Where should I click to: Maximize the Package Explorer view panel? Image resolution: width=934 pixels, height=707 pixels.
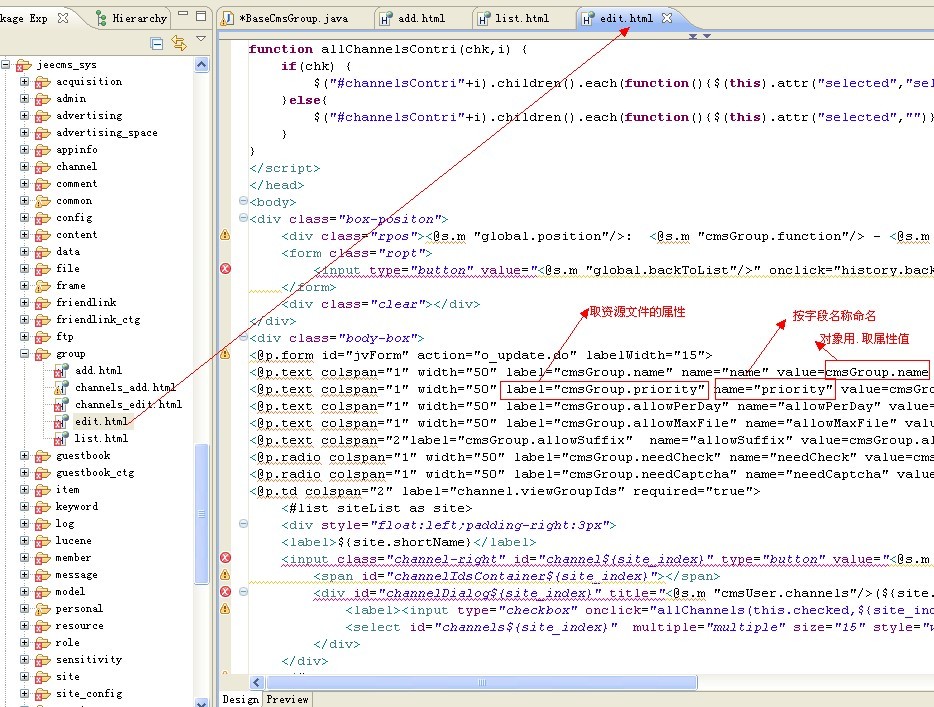201,16
